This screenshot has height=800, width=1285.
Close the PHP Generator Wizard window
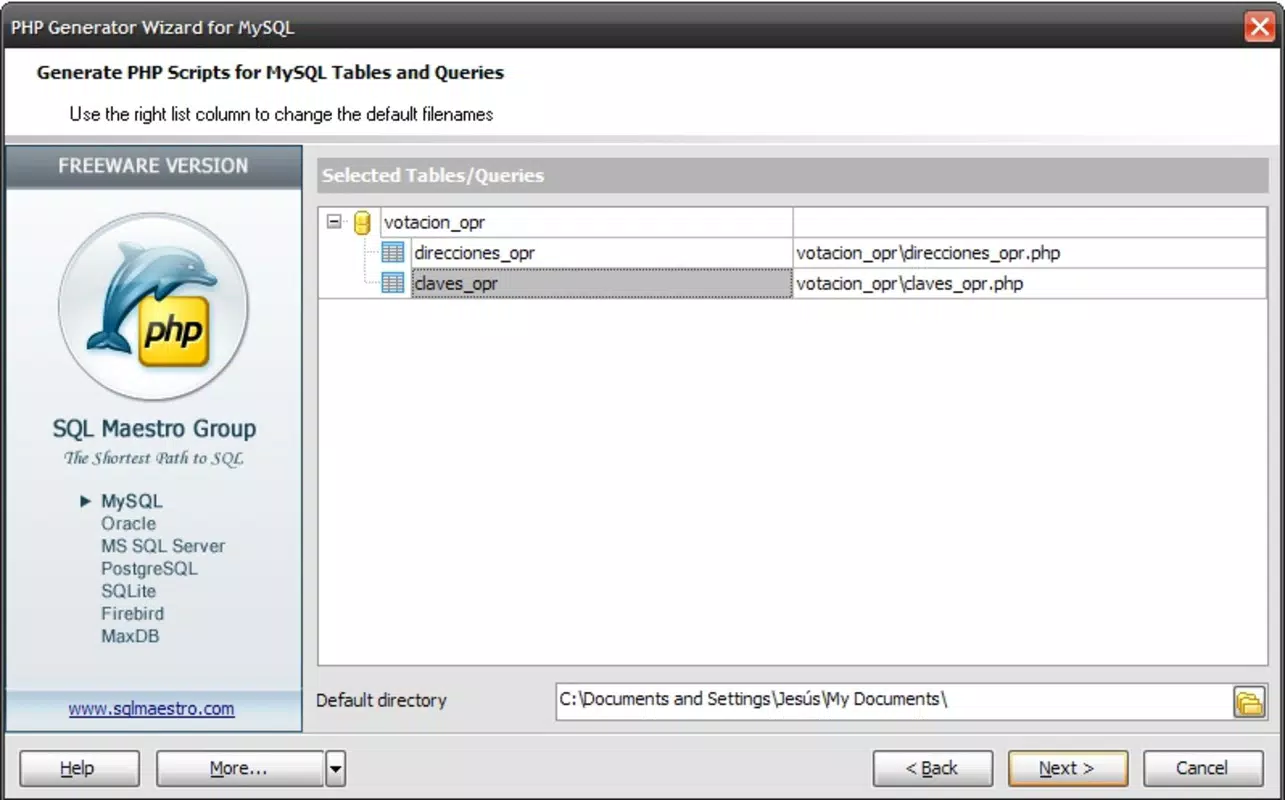pyautogui.click(x=1259, y=27)
